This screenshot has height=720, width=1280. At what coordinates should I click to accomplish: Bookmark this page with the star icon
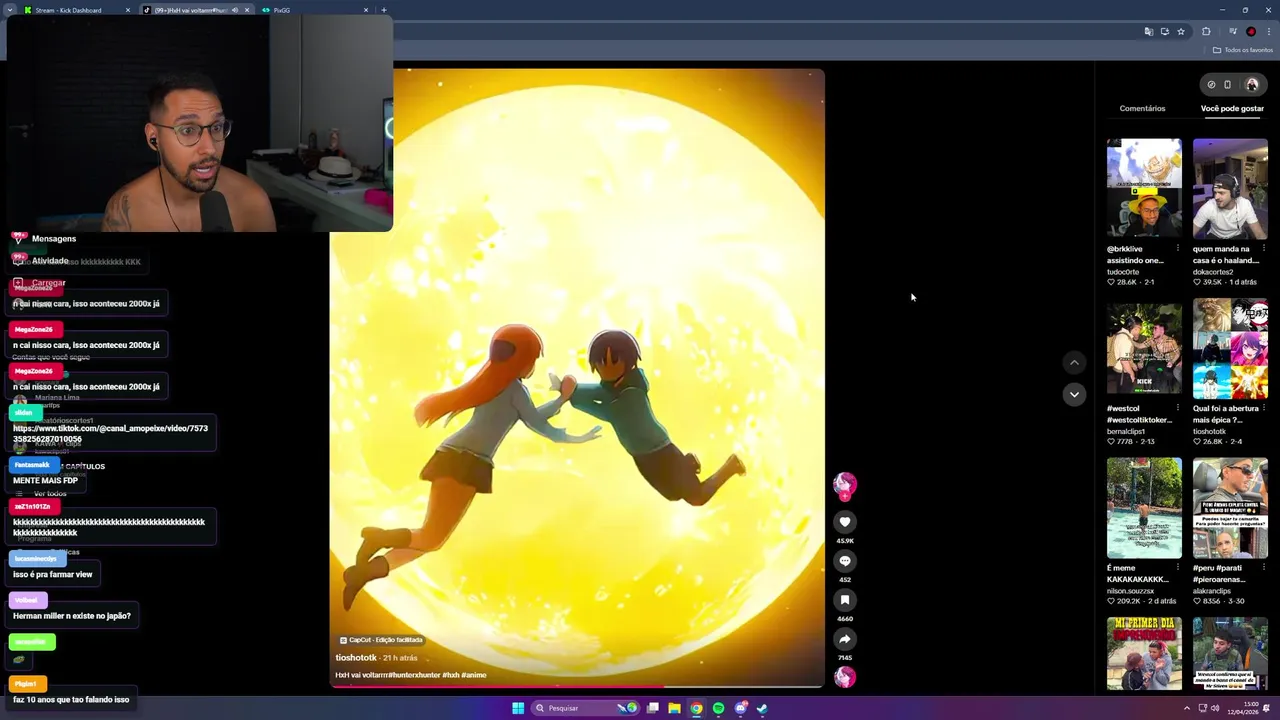click(x=1181, y=32)
